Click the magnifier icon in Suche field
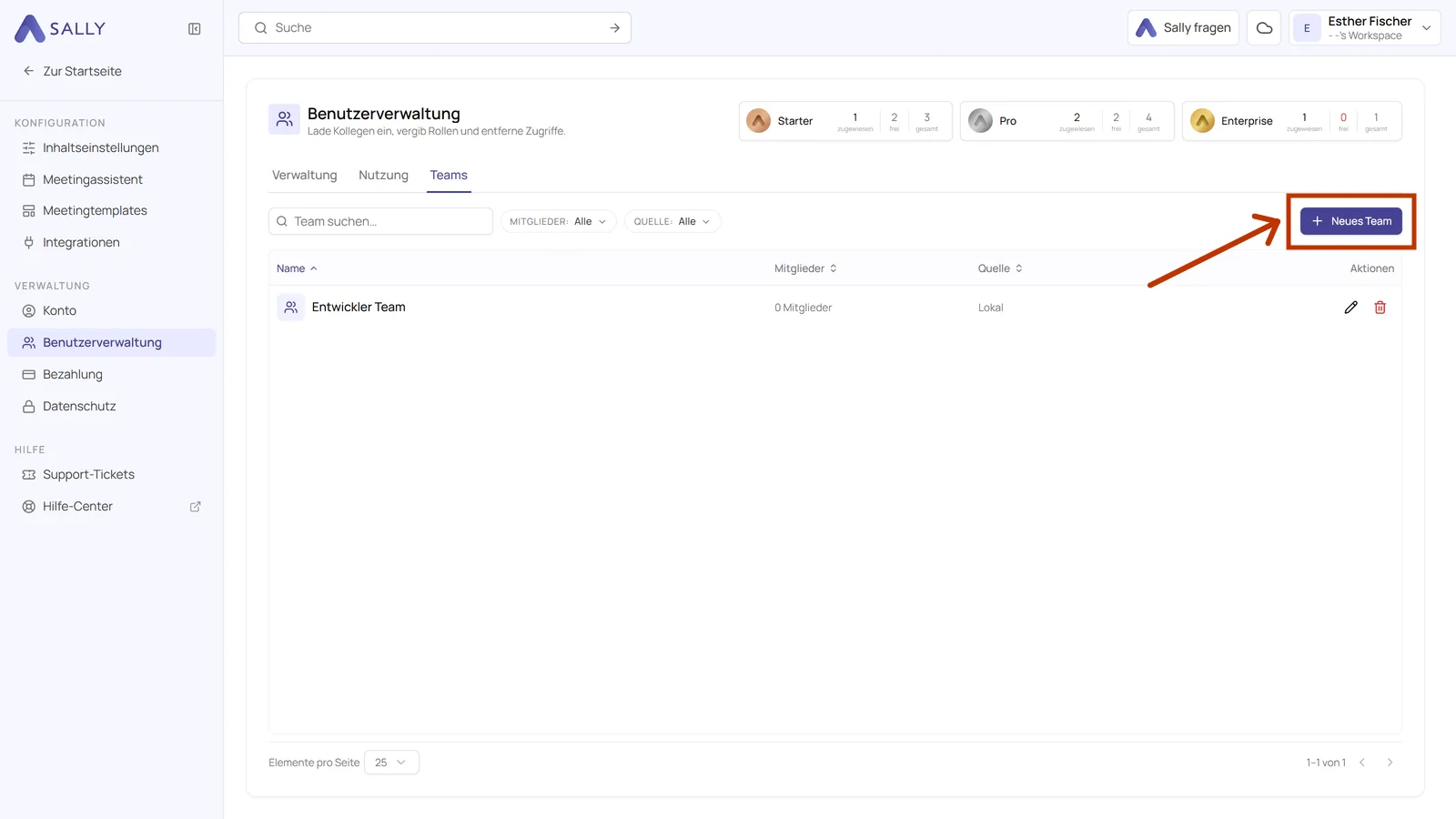 pos(260,28)
